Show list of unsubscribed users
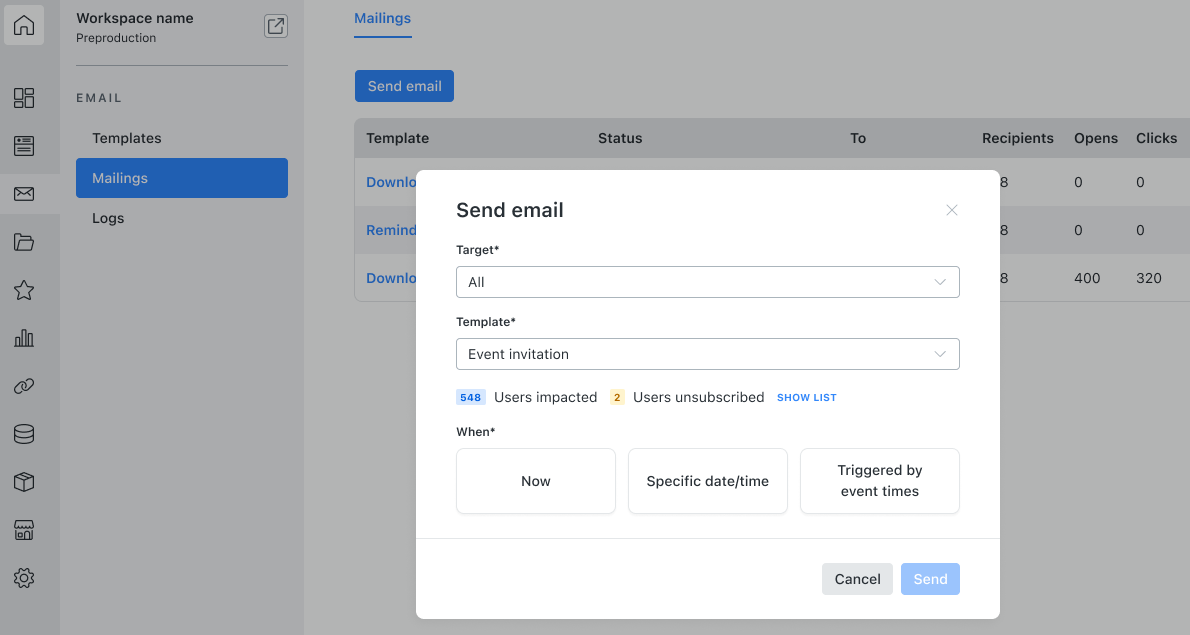The height and width of the screenshot is (635, 1190). (x=807, y=398)
